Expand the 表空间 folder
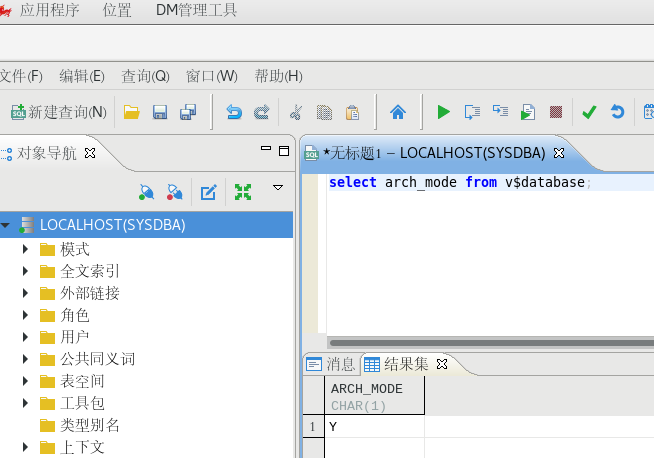Viewport: 654px width, 458px height. tap(25, 381)
